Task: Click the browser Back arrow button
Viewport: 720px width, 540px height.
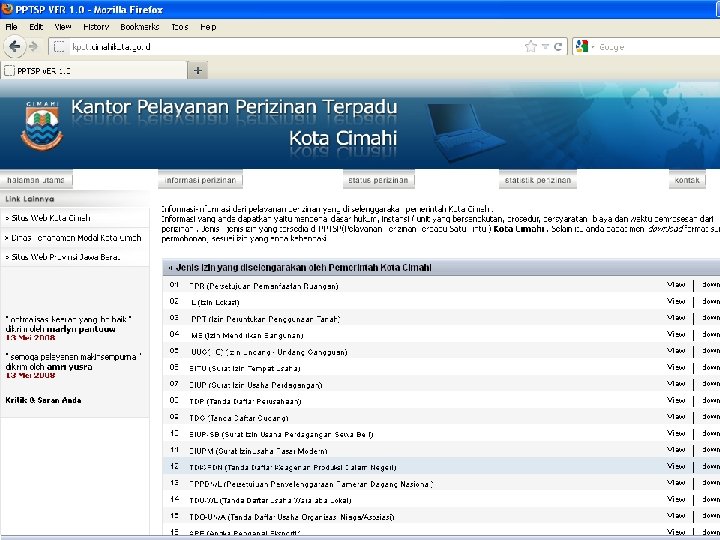Action: click(14, 46)
